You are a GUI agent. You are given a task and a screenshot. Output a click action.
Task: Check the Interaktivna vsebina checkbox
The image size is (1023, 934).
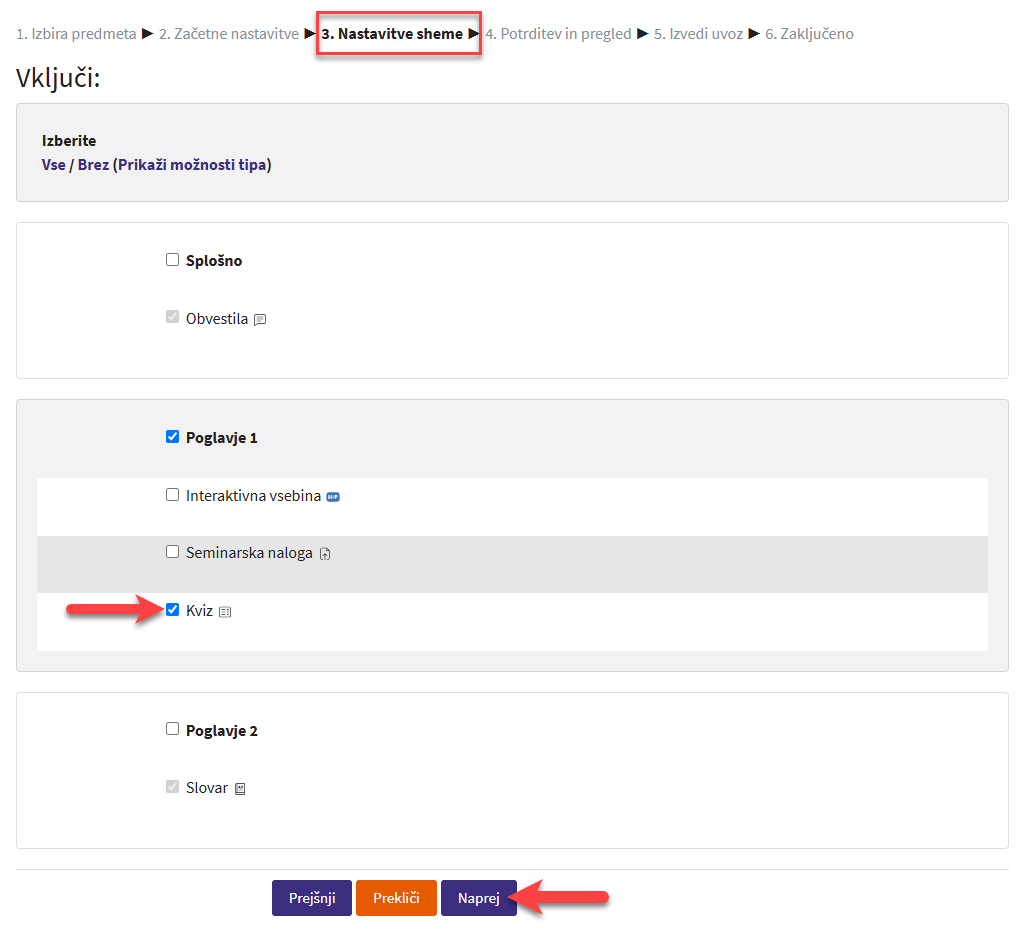click(x=172, y=495)
